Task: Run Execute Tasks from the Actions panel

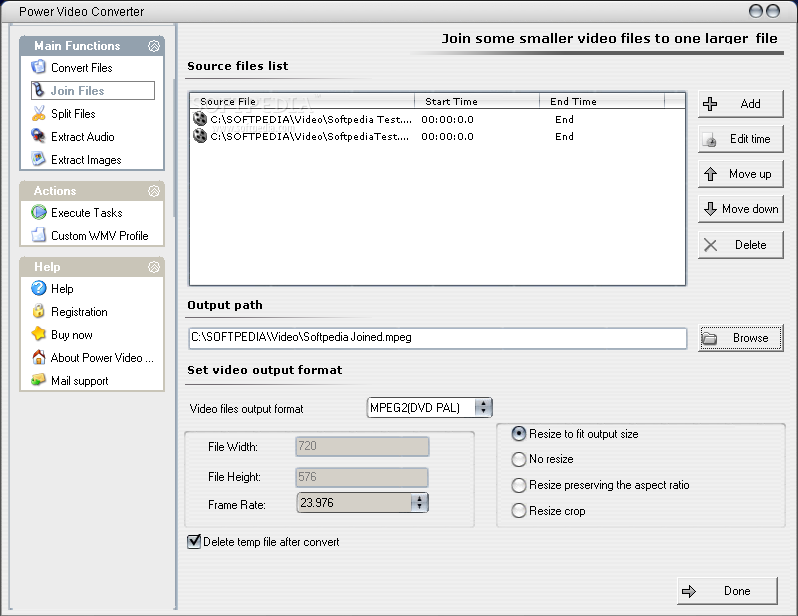Action: pos(87,213)
